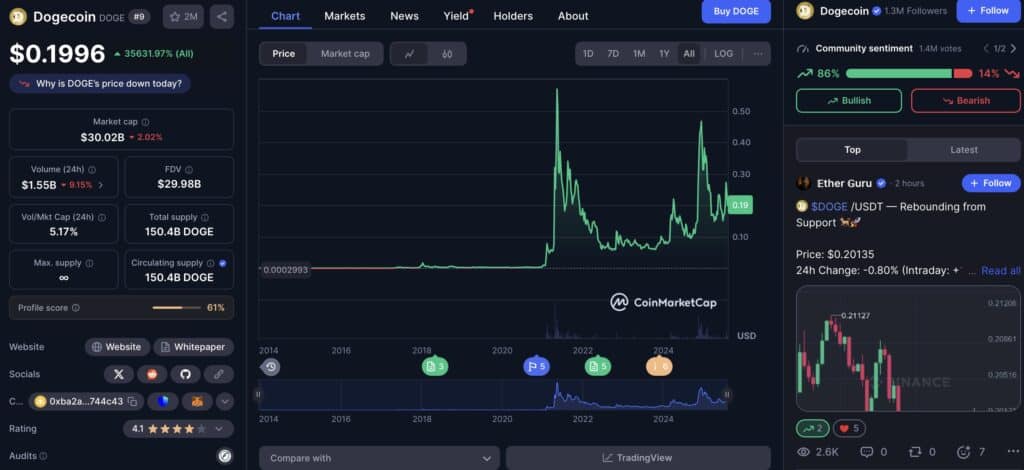This screenshot has width=1024, height=470.
Task: Switch chart to Price mode
Action: (283, 54)
